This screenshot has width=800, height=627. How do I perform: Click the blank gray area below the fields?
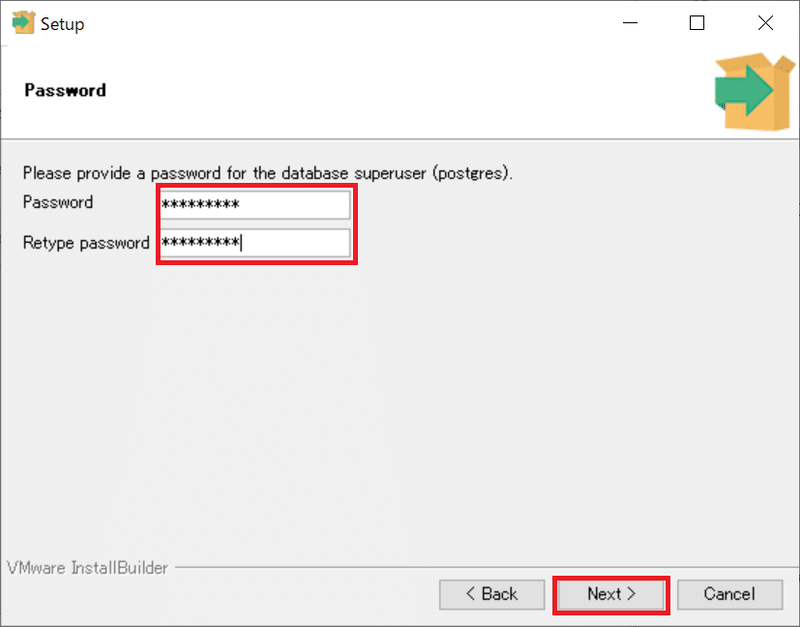(x=400, y=400)
